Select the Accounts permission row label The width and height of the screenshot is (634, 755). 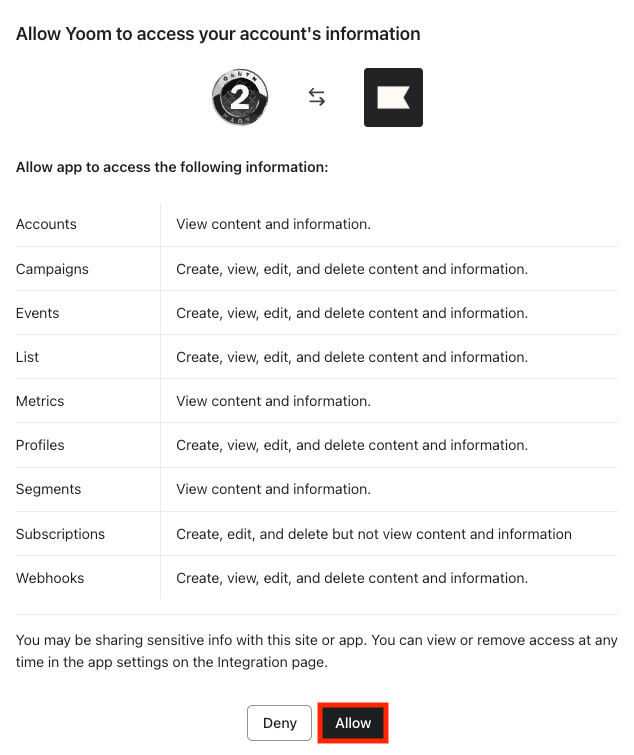point(46,224)
